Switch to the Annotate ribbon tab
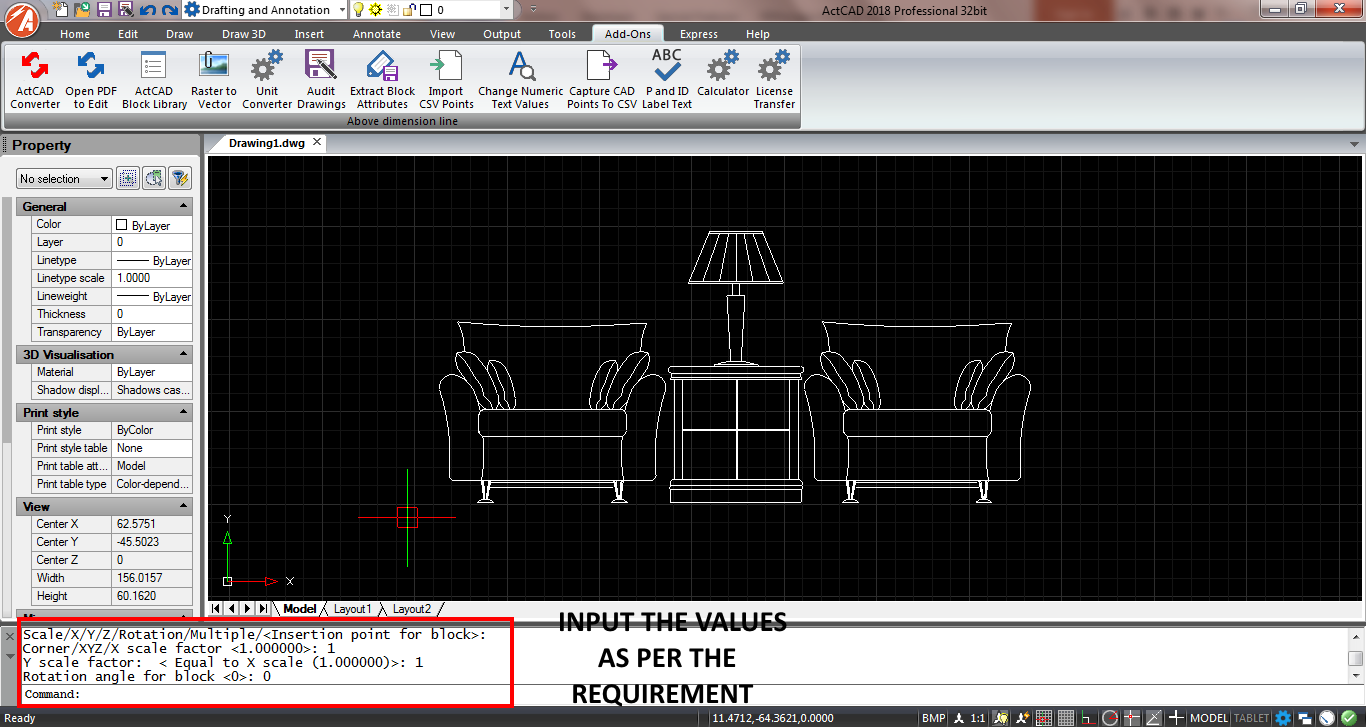 (377, 33)
